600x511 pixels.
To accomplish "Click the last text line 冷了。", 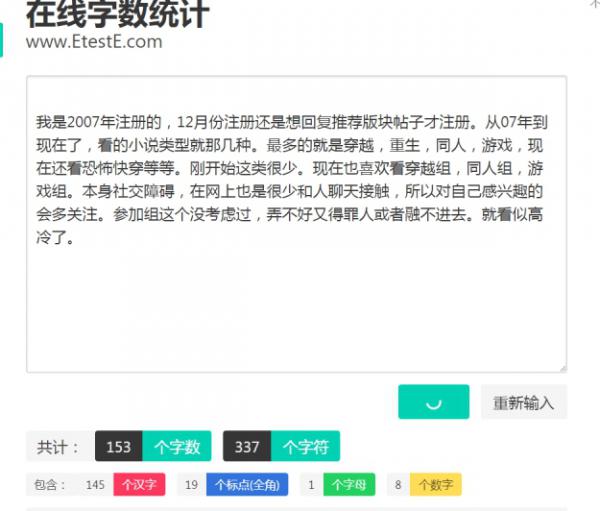I will coord(55,237).
